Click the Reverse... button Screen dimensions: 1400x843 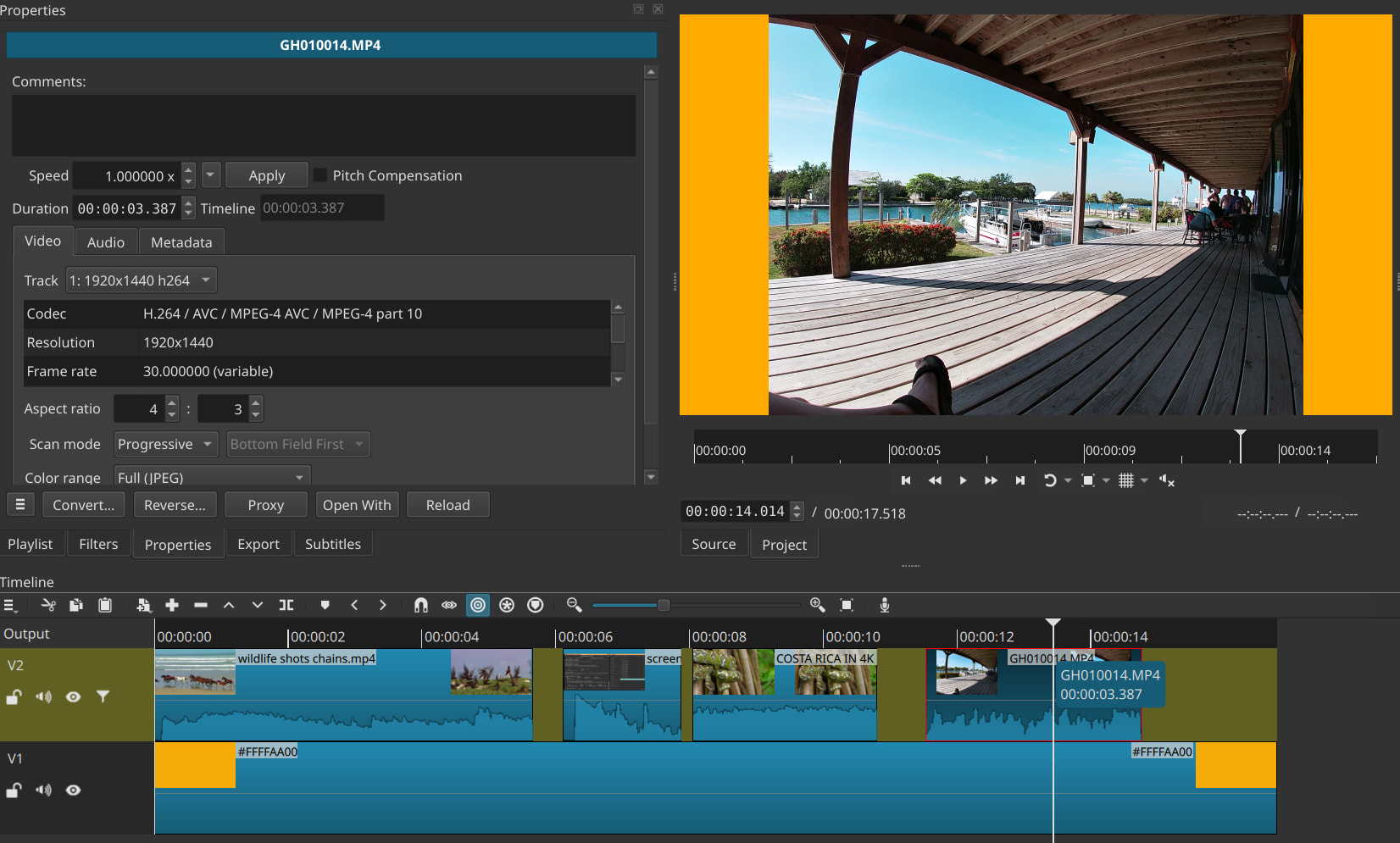(x=175, y=505)
